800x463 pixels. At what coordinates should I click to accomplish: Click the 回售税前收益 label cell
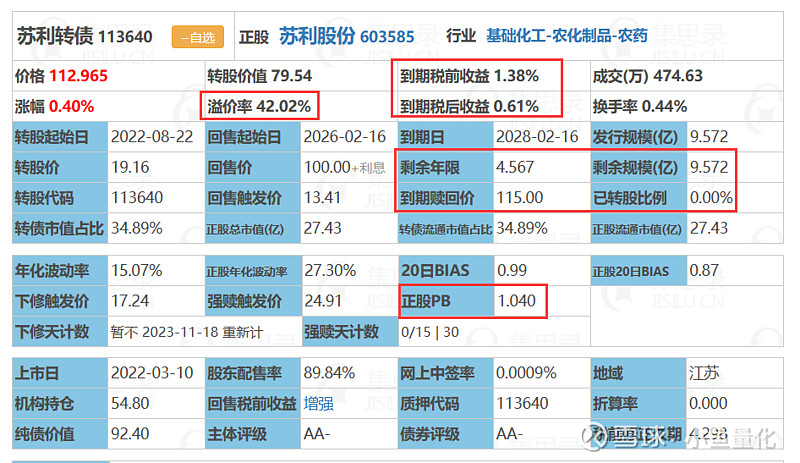pyautogui.click(x=253, y=404)
